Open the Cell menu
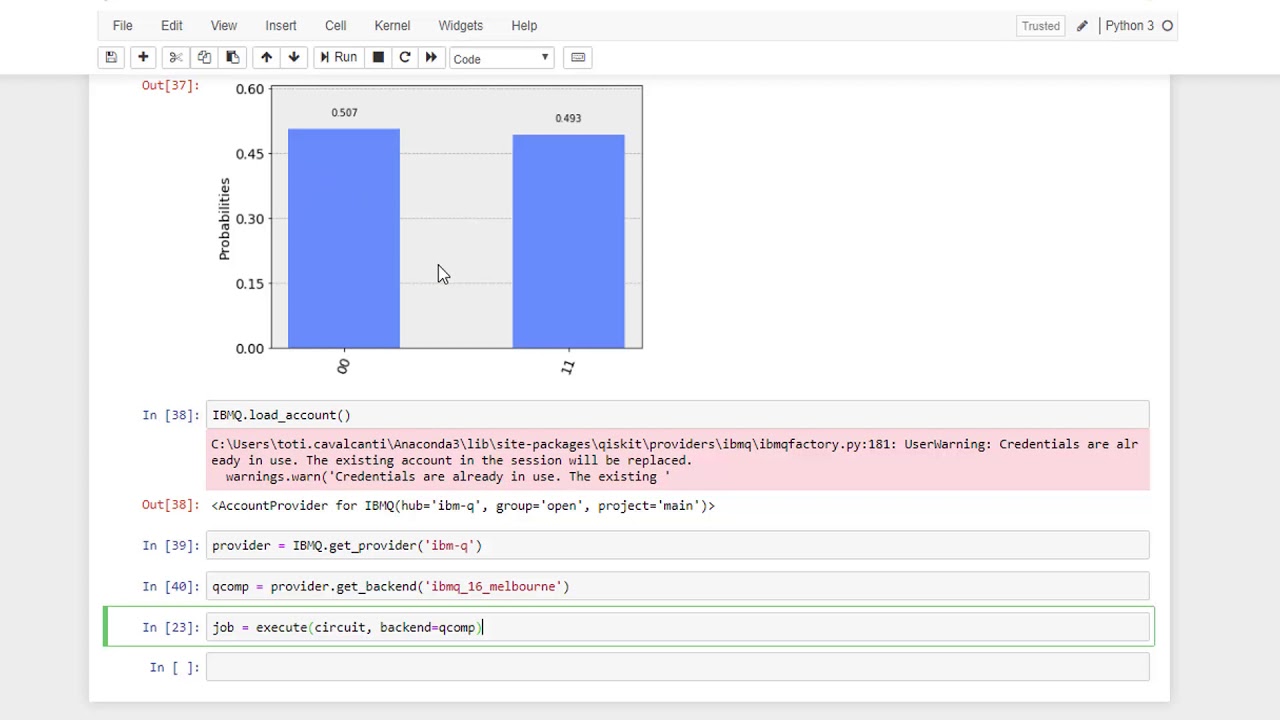The height and width of the screenshot is (720, 1280). (x=336, y=26)
